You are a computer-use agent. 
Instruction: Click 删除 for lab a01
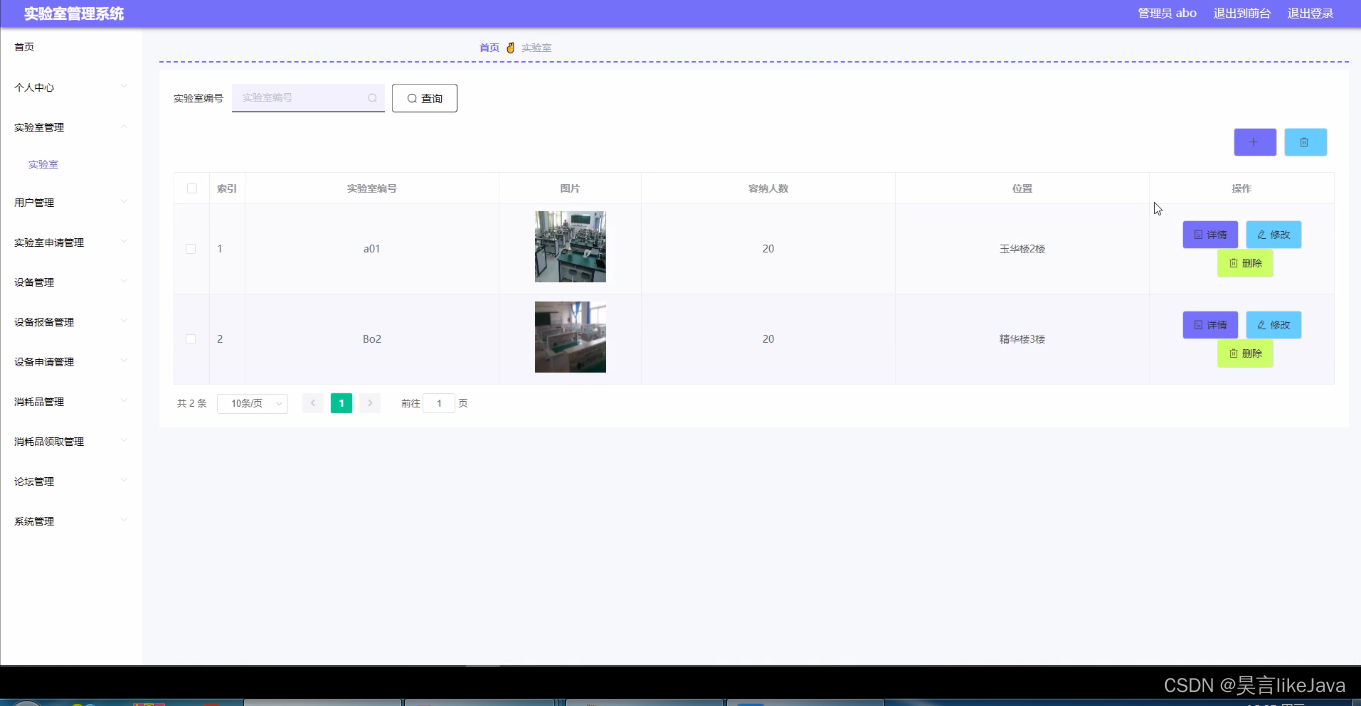1245,264
